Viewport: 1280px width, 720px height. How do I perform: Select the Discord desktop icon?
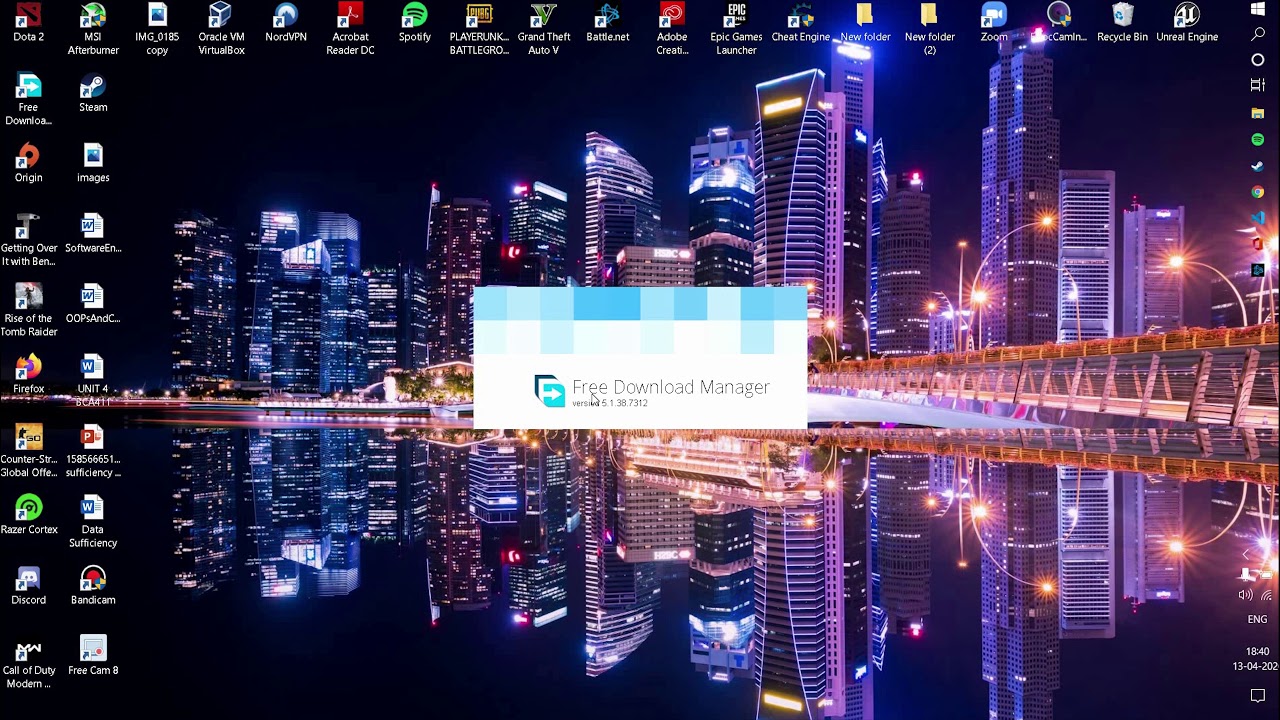[x=28, y=586]
